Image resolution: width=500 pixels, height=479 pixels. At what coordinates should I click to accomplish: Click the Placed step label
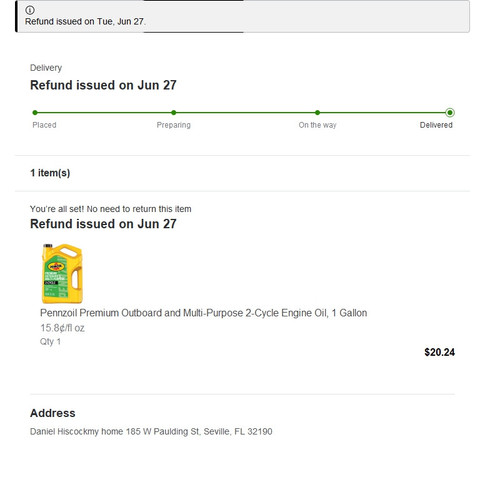(44, 125)
